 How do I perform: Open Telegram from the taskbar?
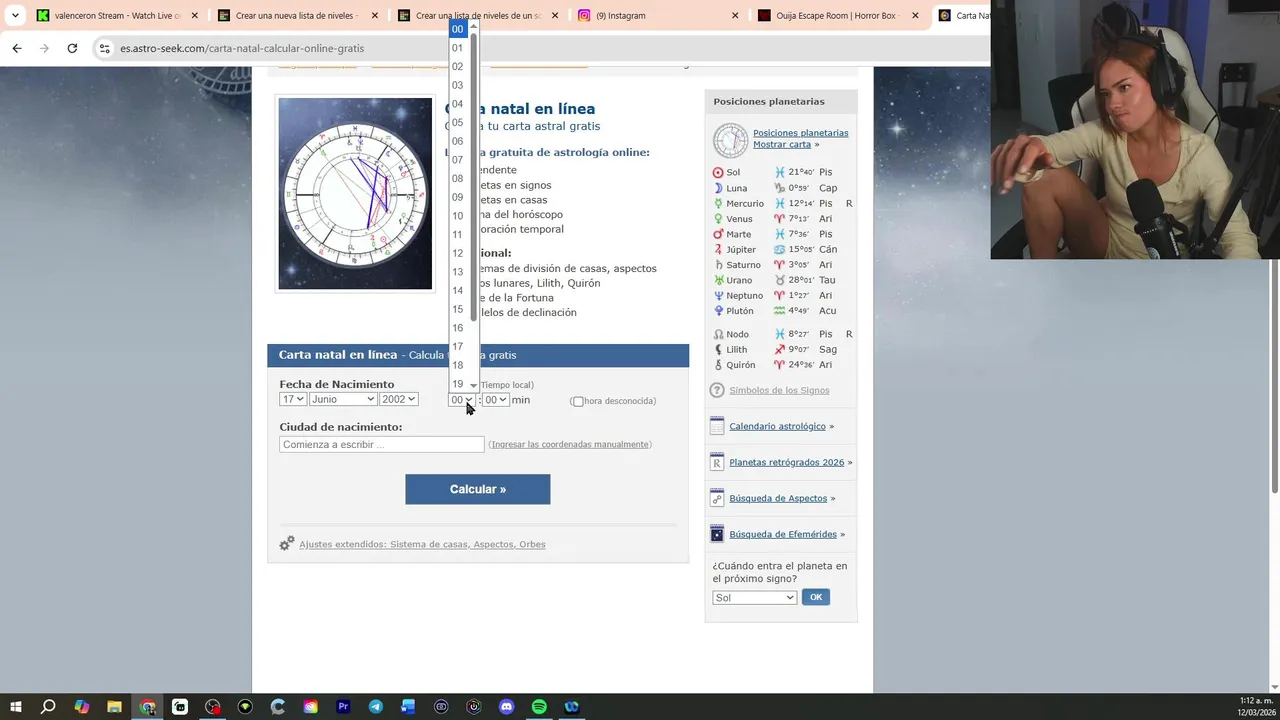coord(375,707)
